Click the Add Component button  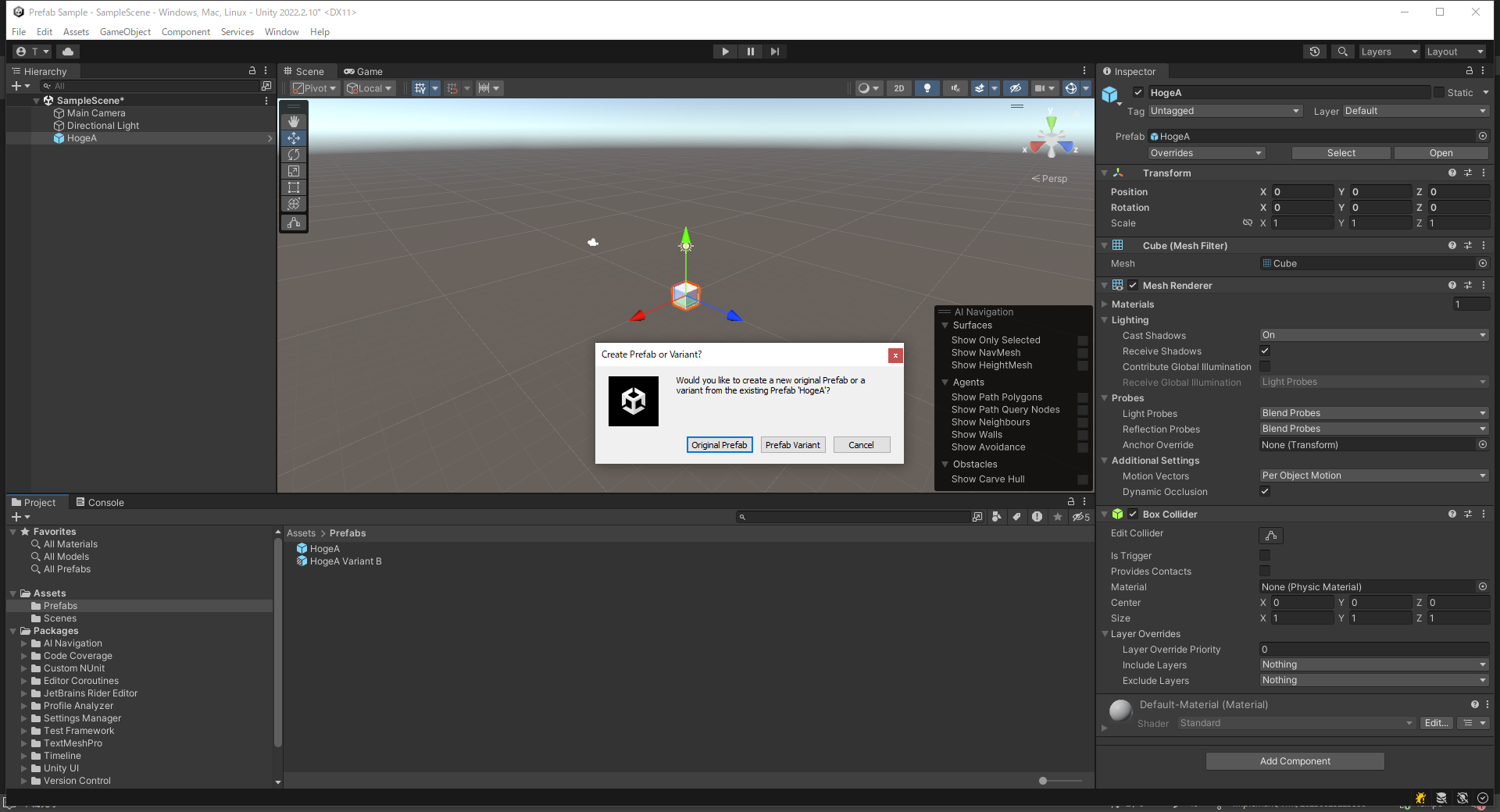[x=1295, y=760]
